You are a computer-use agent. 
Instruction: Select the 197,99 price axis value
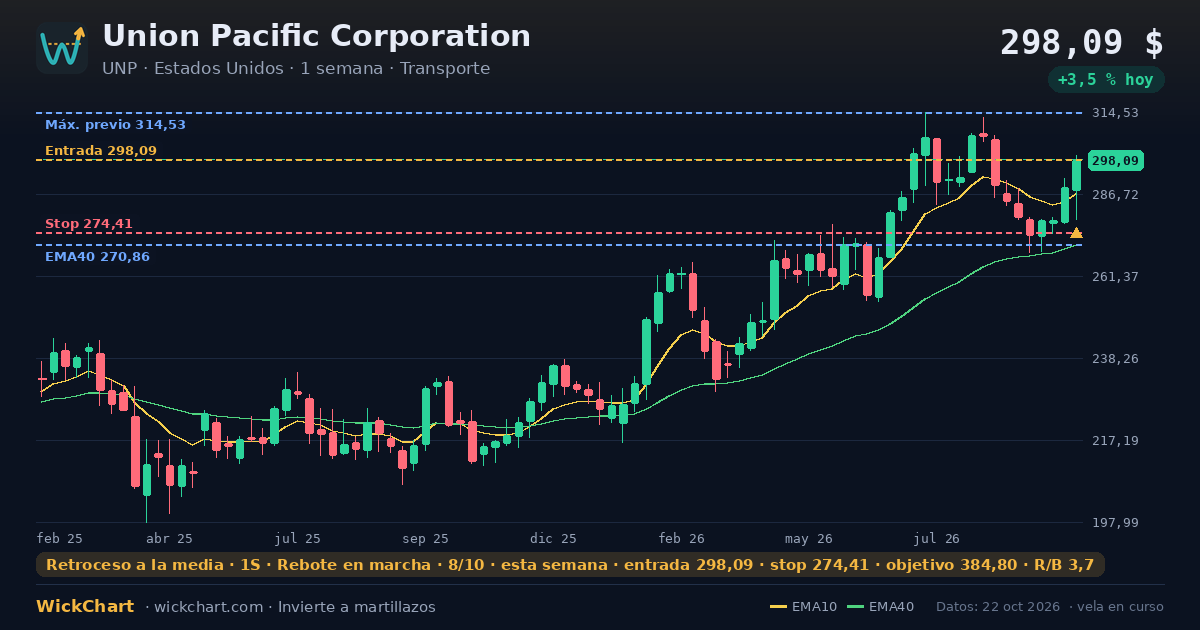tap(1115, 523)
